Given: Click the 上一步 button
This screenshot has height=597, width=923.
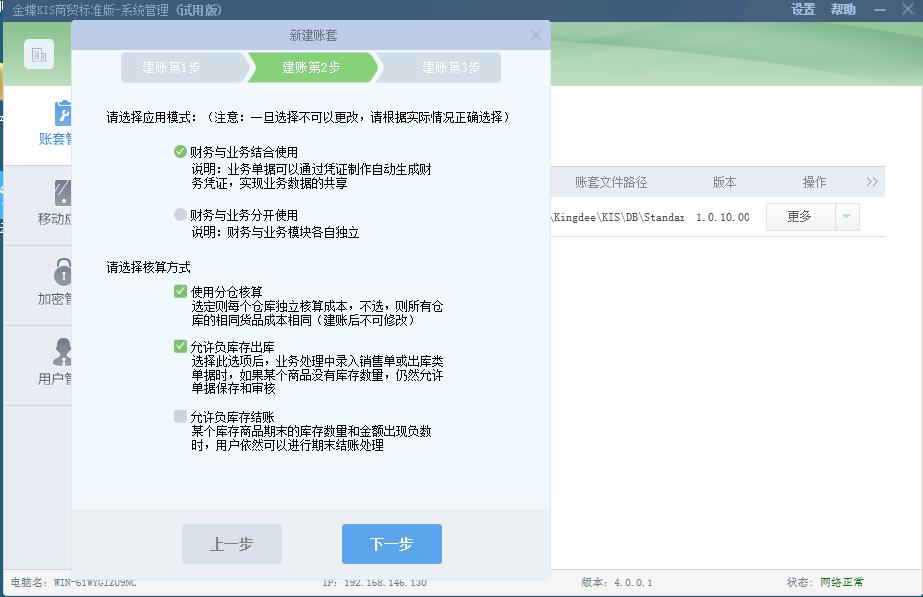Looking at the screenshot, I should [231, 544].
